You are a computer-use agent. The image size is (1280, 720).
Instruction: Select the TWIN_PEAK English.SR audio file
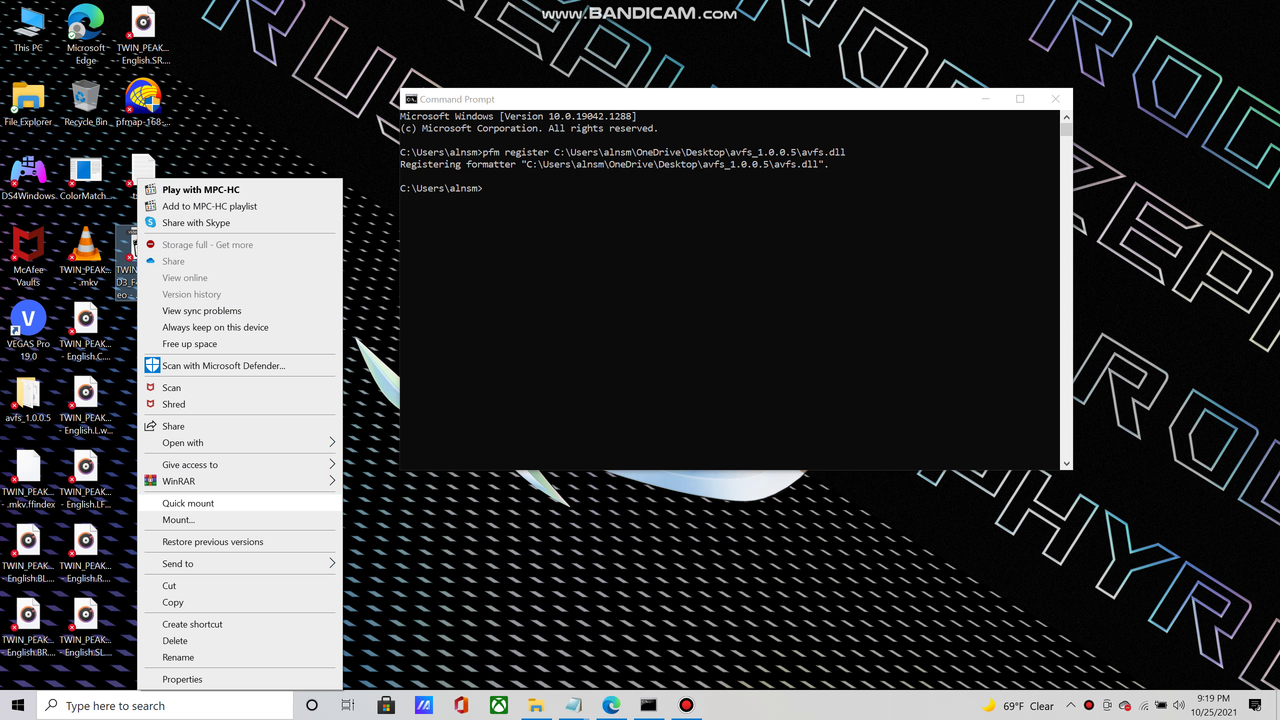pos(143,35)
